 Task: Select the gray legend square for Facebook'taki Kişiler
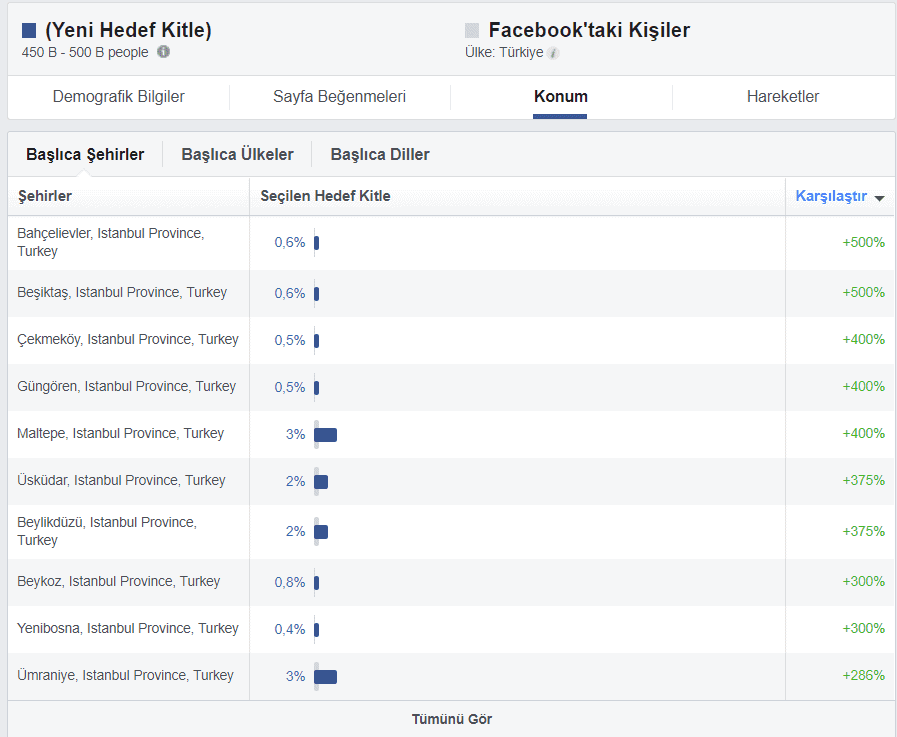(471, 29)
